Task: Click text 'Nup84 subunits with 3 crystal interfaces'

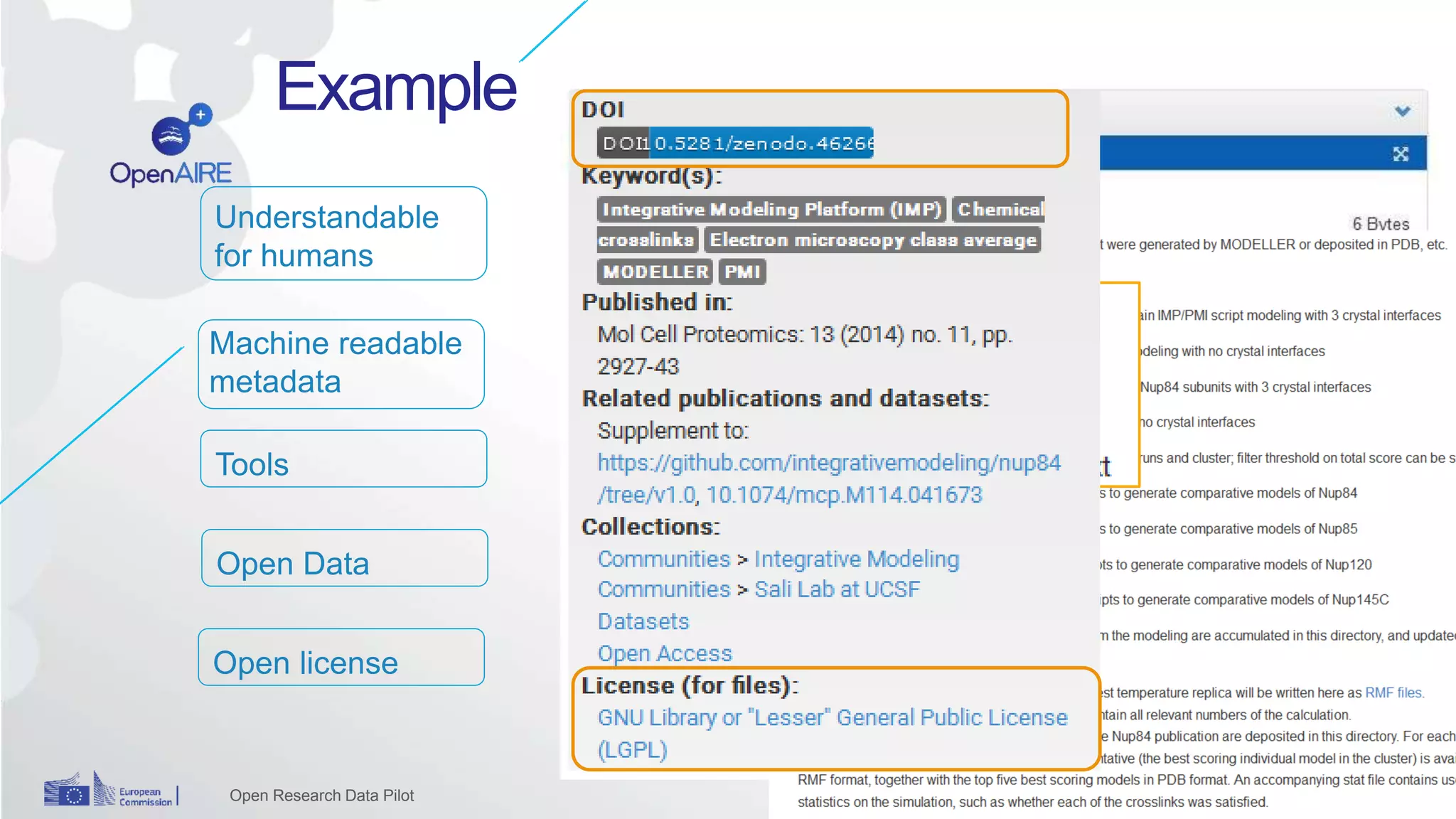Action: (1256, 387)
